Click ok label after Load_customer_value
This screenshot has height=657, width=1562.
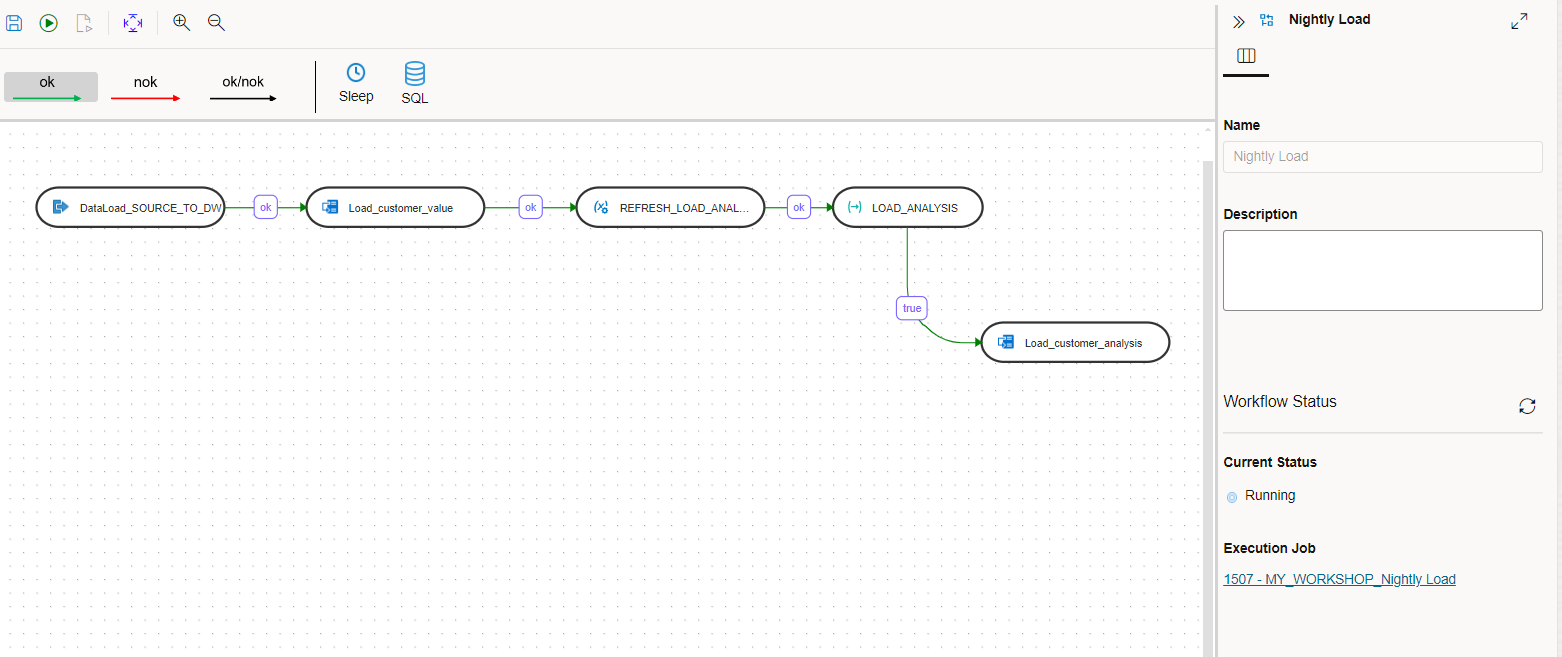click(531, 207)
